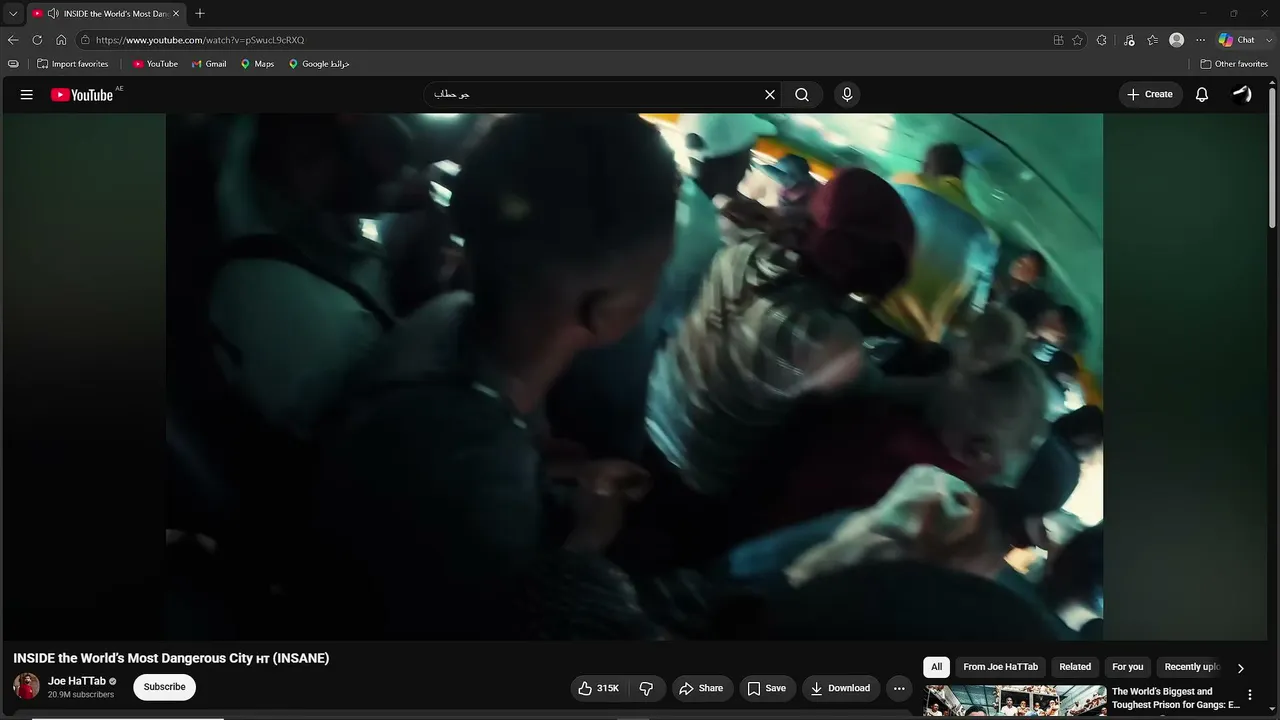Screen dimensions: 1280x720
Task: Expand the Other favorites folder
Action: [1234, 64]
